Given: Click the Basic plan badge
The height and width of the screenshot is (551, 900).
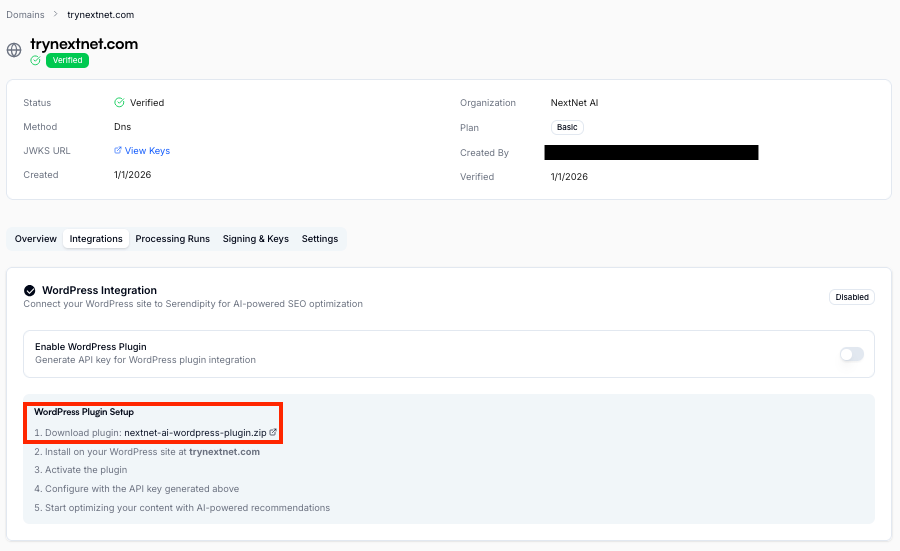Looking at the screenshot, I should (x=567, y=127).
